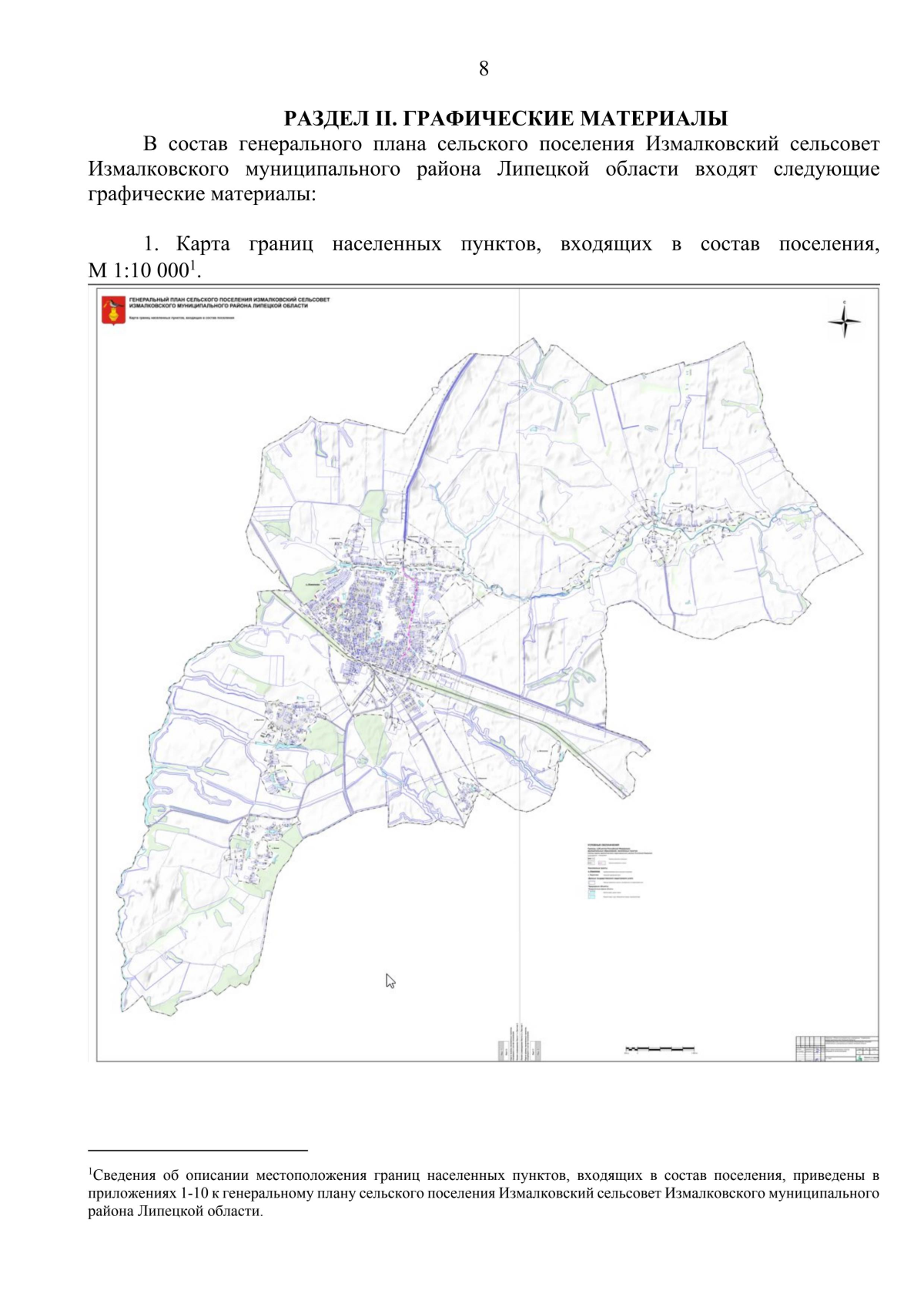Click the page number 8
The height and width of the screenshot is (1307, 924).
[x=484, y=69]
